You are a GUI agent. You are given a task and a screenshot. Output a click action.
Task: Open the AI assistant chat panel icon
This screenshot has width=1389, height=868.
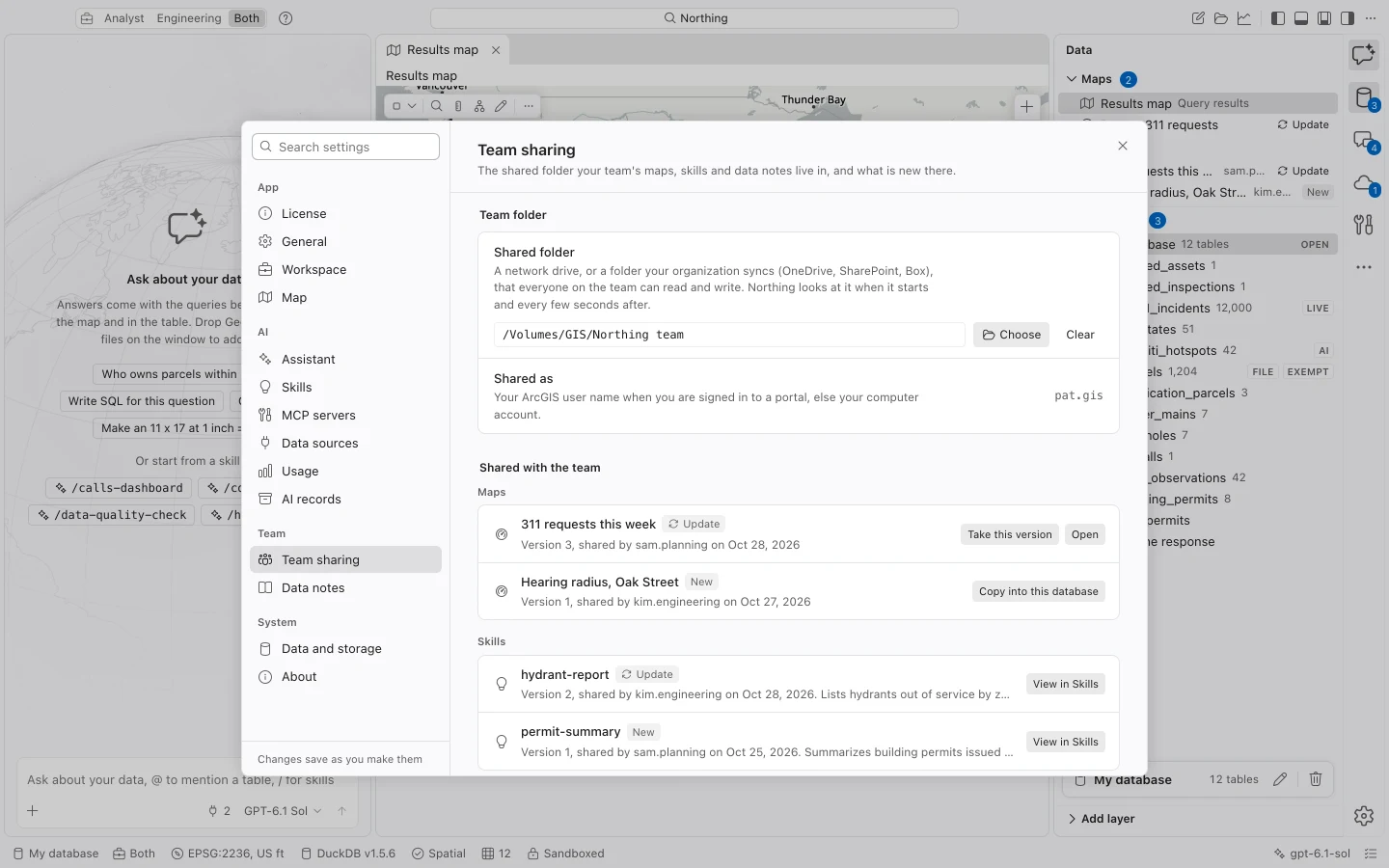[x=1363, y=55]
